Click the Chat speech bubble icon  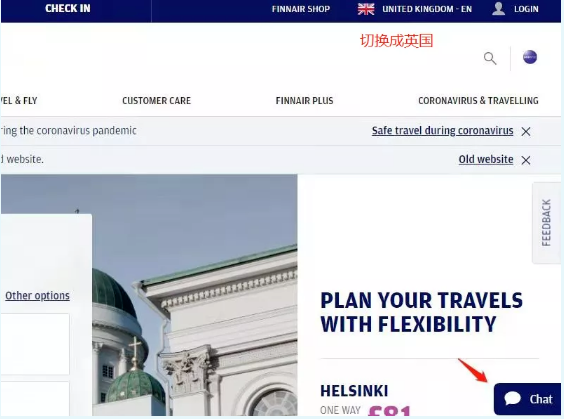point(513,398)
